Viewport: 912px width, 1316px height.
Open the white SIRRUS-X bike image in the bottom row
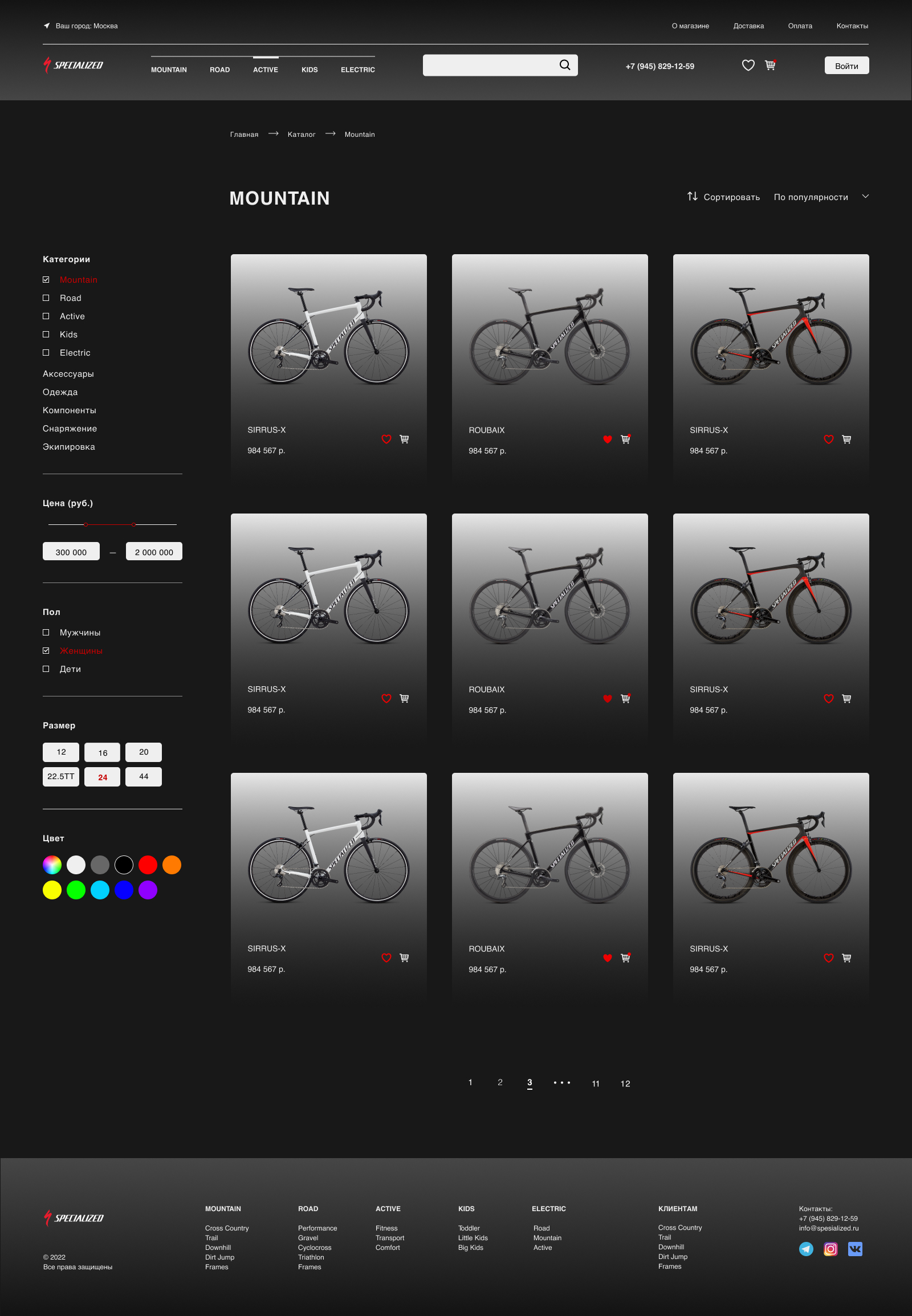(x=328, y=855)
